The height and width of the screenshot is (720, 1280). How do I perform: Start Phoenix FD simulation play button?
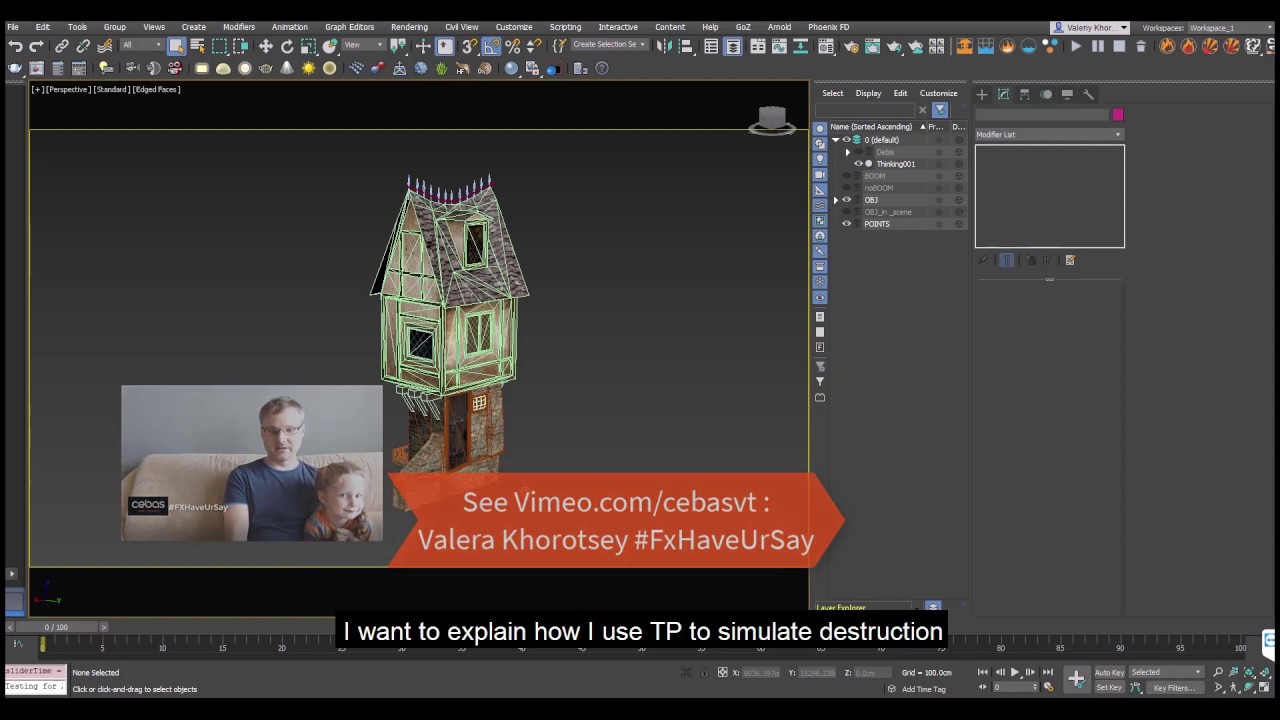tap(1076, 46)
